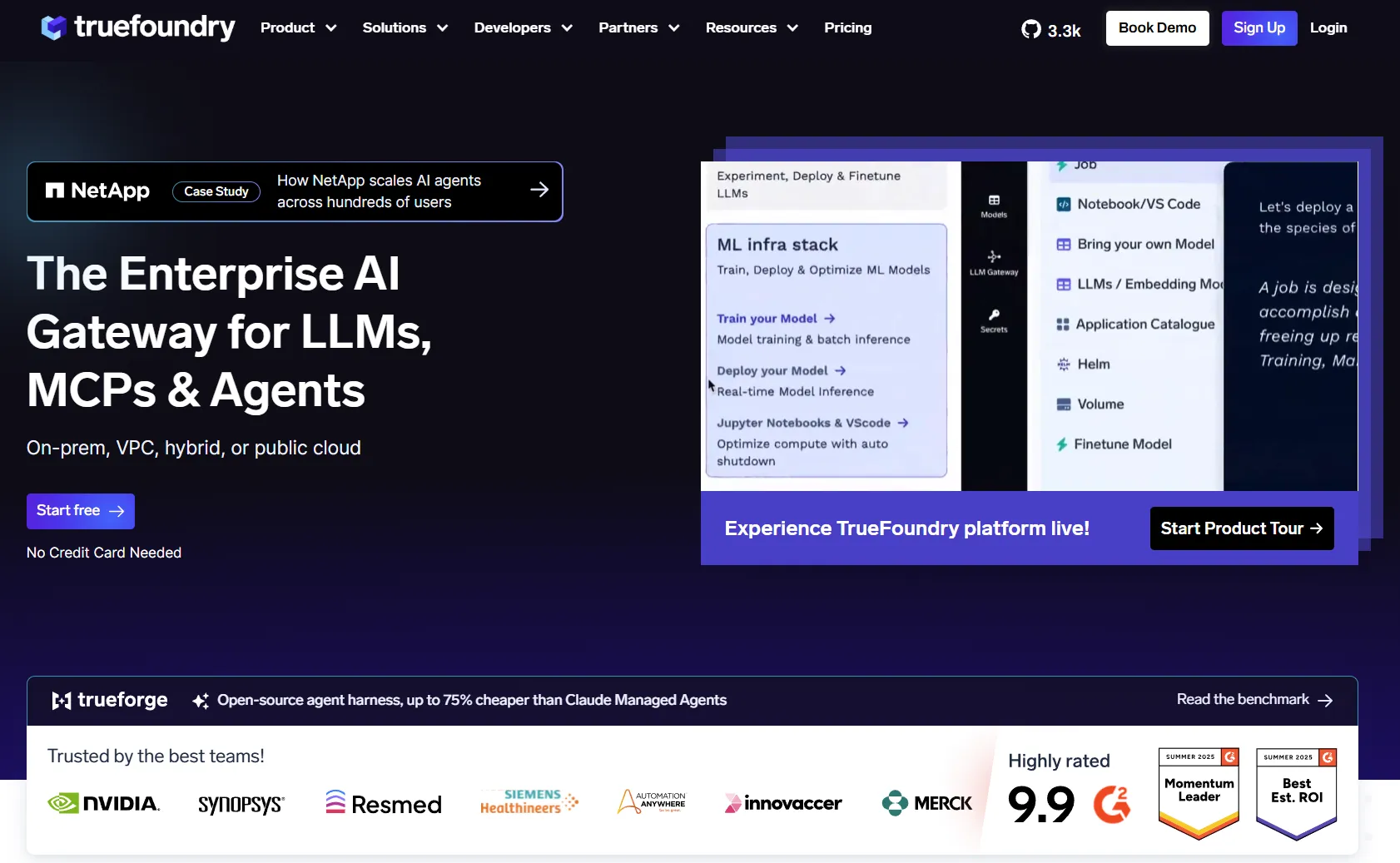1400x863 pixels.
Task: Click the Merck logo
Action: point(927,803)
